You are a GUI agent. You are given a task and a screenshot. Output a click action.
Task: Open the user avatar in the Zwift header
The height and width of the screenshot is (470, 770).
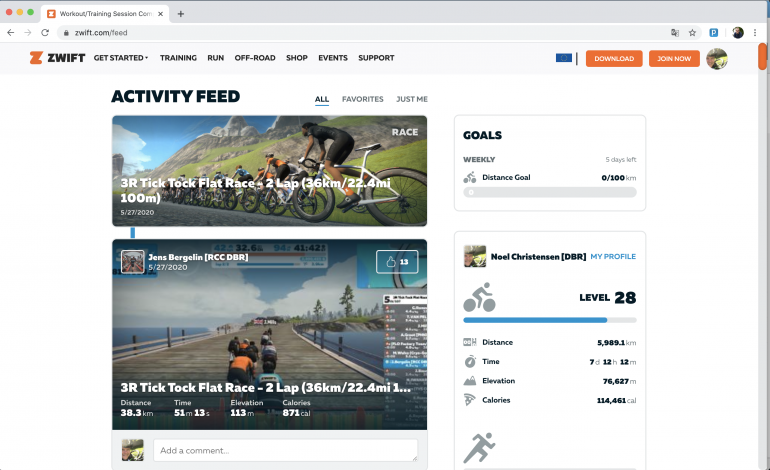717,59
